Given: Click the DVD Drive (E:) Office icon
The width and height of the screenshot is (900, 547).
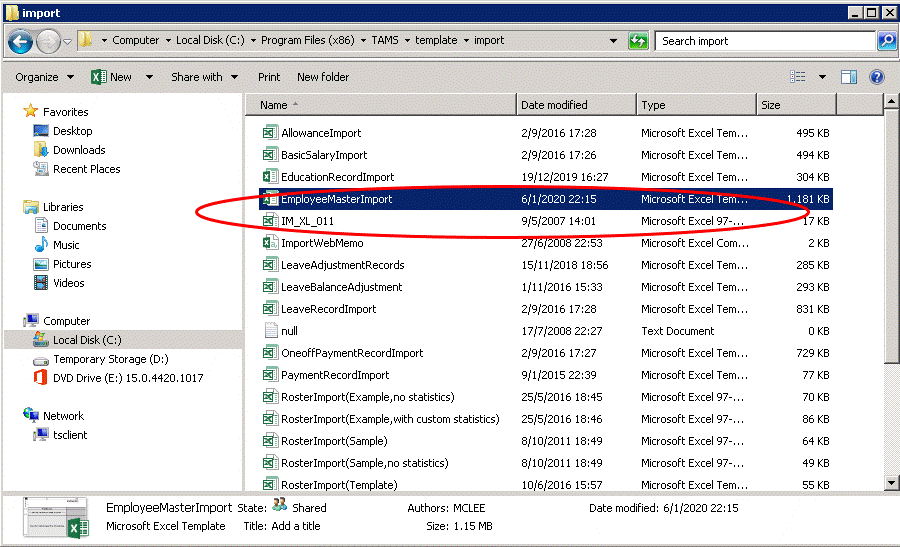Looking at the screenshot, I should click(41, 378).
